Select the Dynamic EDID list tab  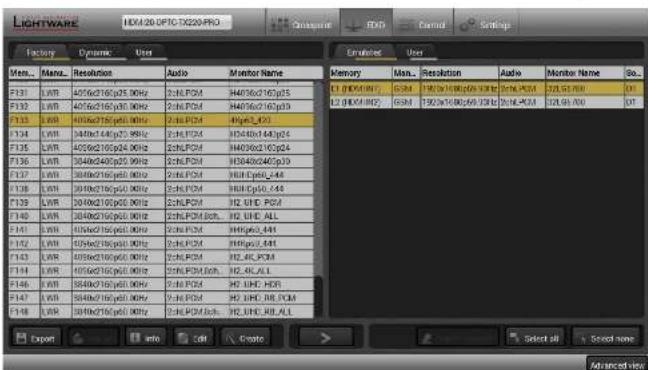95,53
